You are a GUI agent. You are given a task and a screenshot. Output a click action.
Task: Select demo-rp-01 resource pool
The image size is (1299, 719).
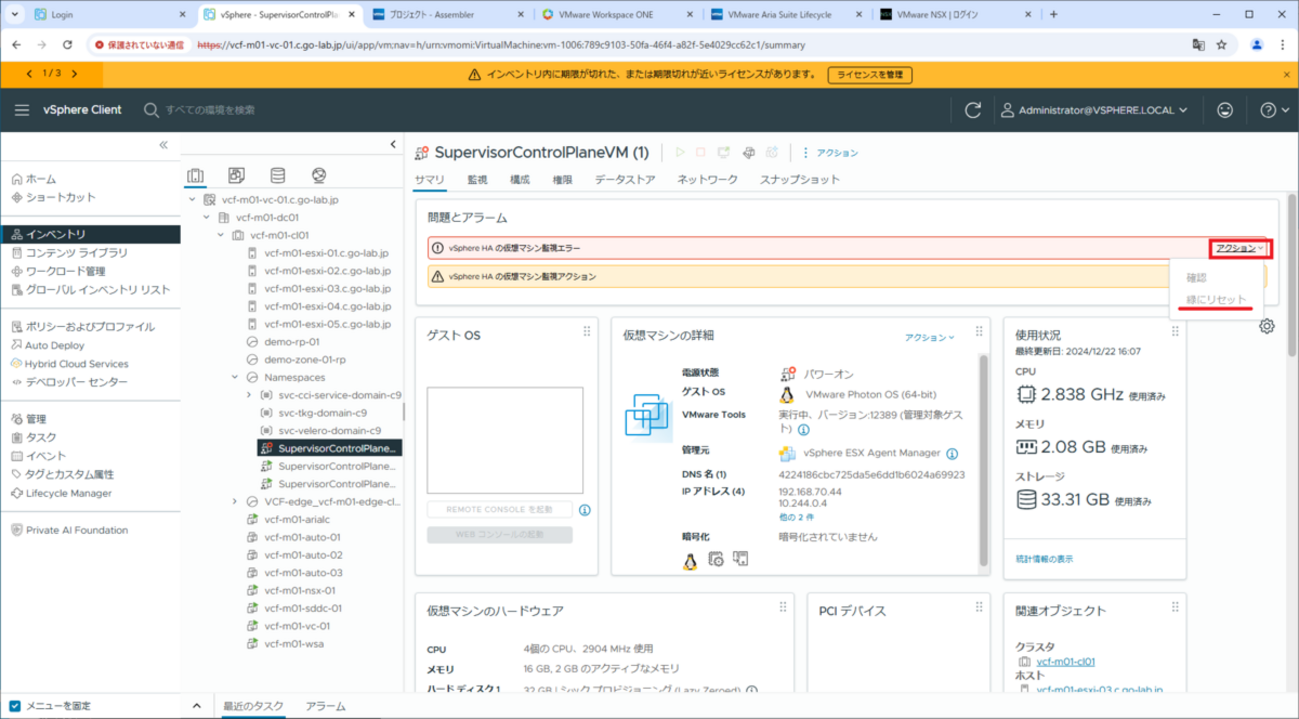tap(292, 342)
